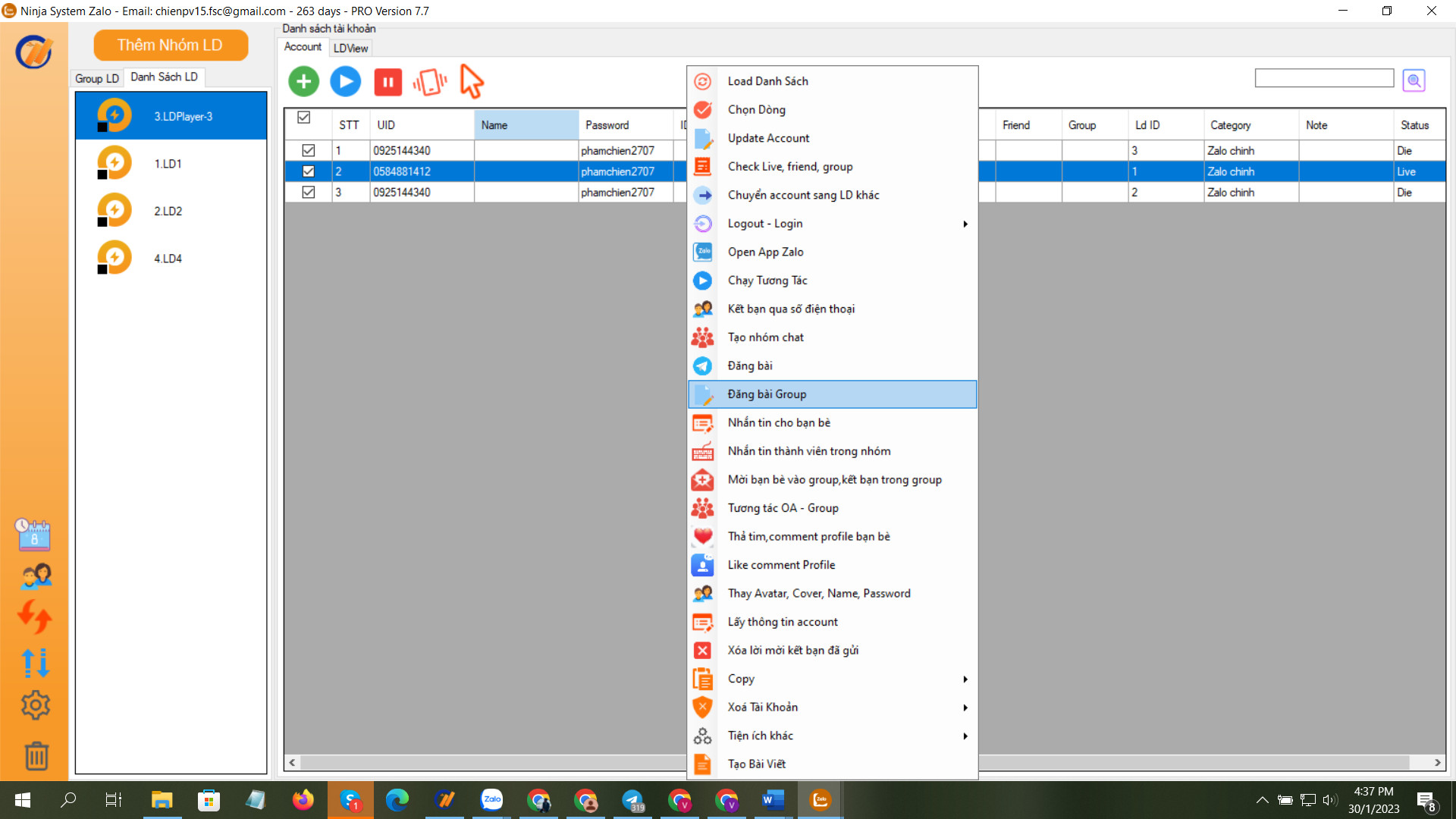Open Microsoft Word from taskbar
This screenshot has height=819, width=1456.
coord(773,799)
